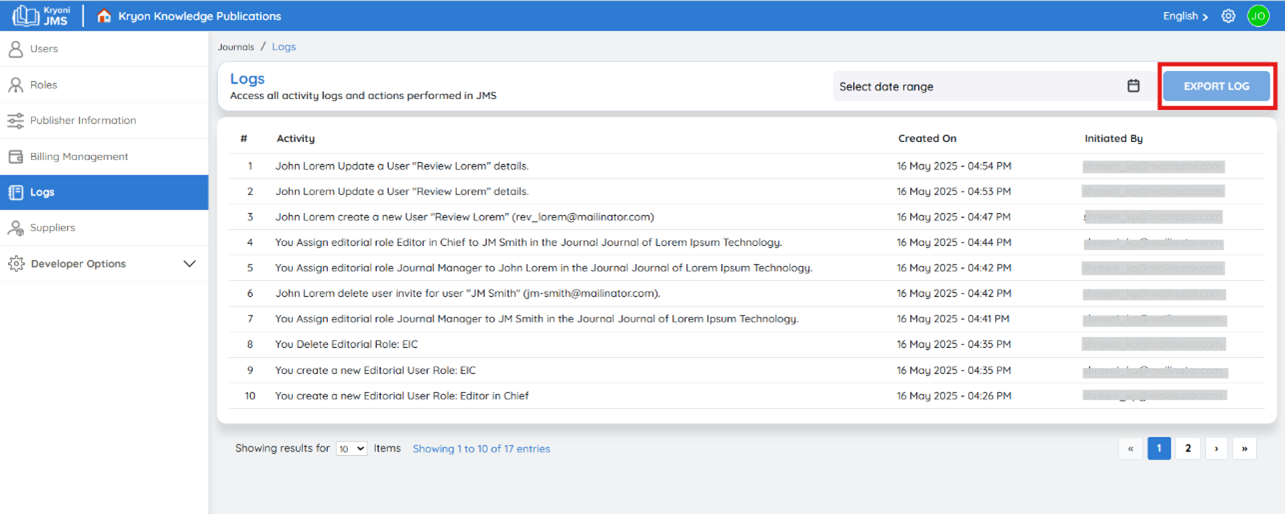
Task: Click the Select date range field
Action: (991, 87)
